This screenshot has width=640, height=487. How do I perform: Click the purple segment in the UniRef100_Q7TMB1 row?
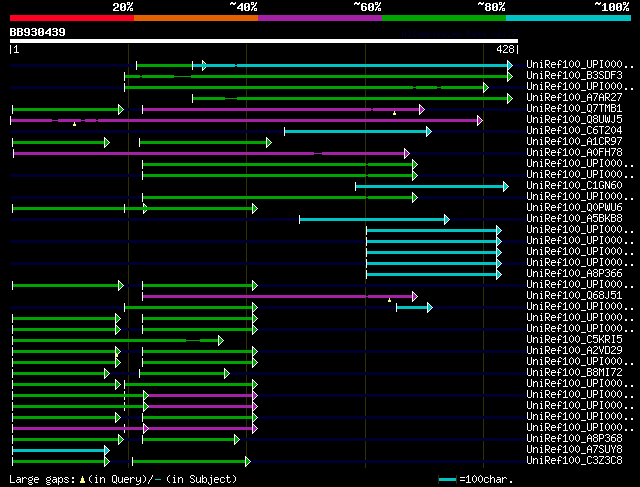point(283,109)
